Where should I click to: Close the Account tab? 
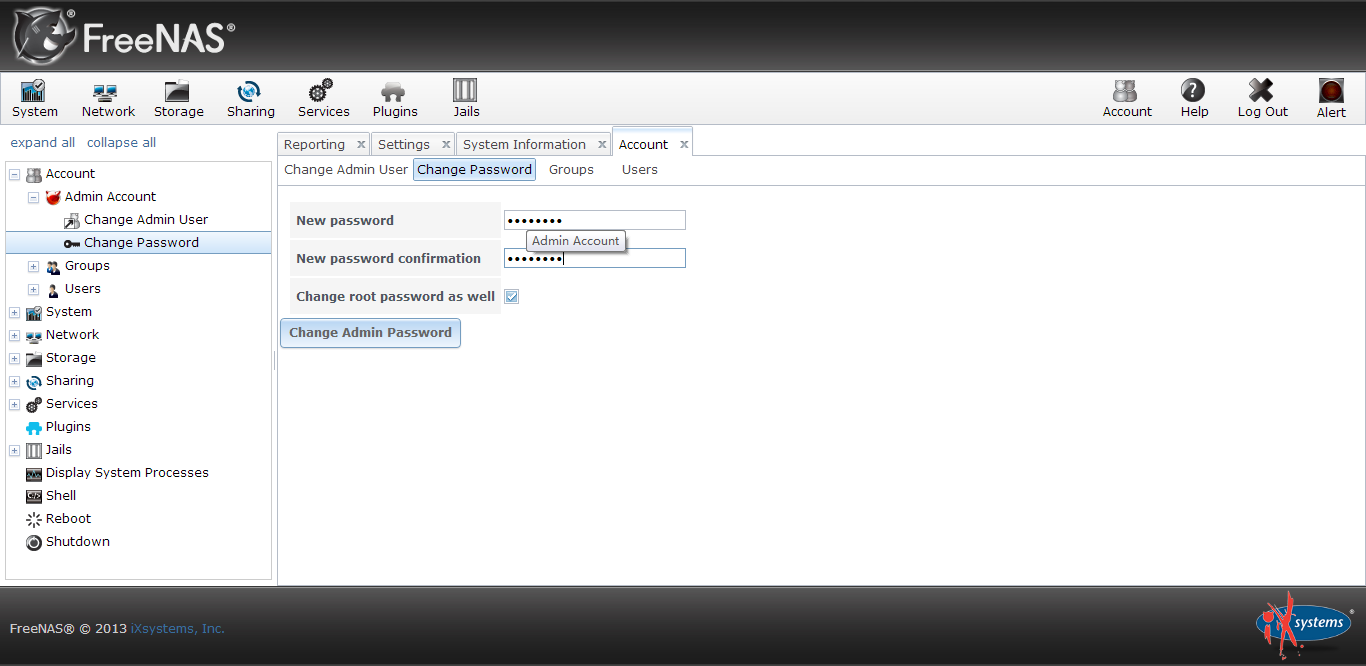pos(684,145)
